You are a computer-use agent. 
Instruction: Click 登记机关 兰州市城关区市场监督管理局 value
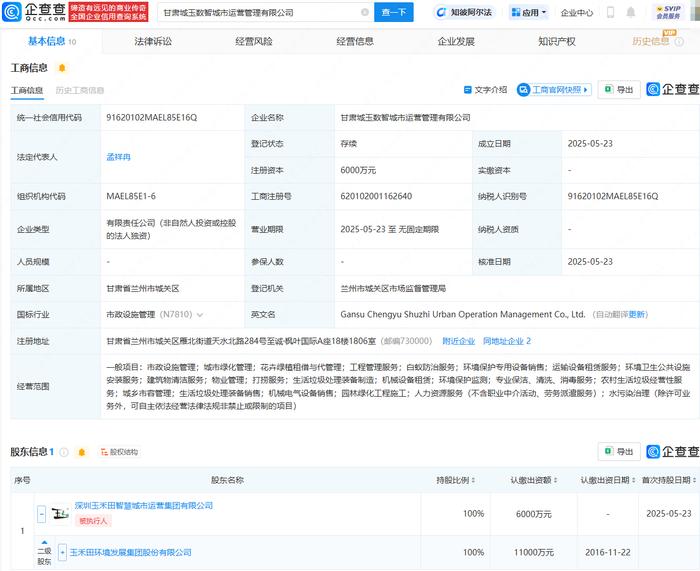tap(393, 289)
